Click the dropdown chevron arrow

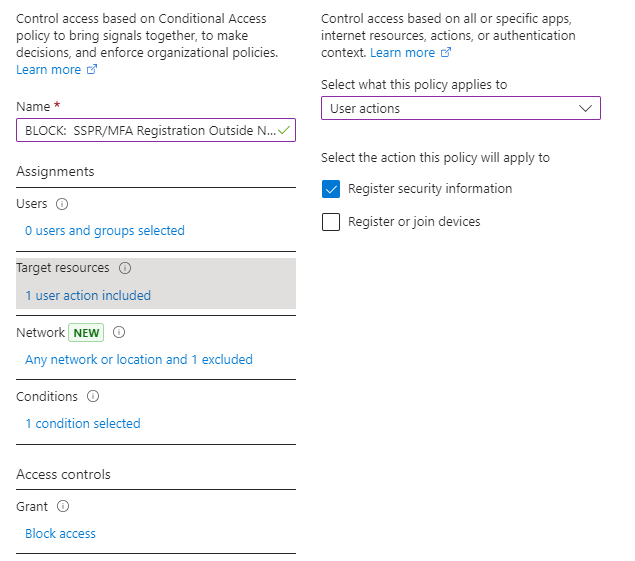(x=586, y=109)
